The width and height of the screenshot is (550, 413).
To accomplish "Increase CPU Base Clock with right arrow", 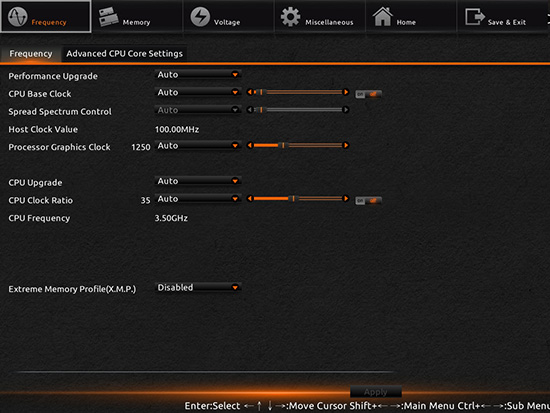I will pyautogui.click(x=346, y=92).
